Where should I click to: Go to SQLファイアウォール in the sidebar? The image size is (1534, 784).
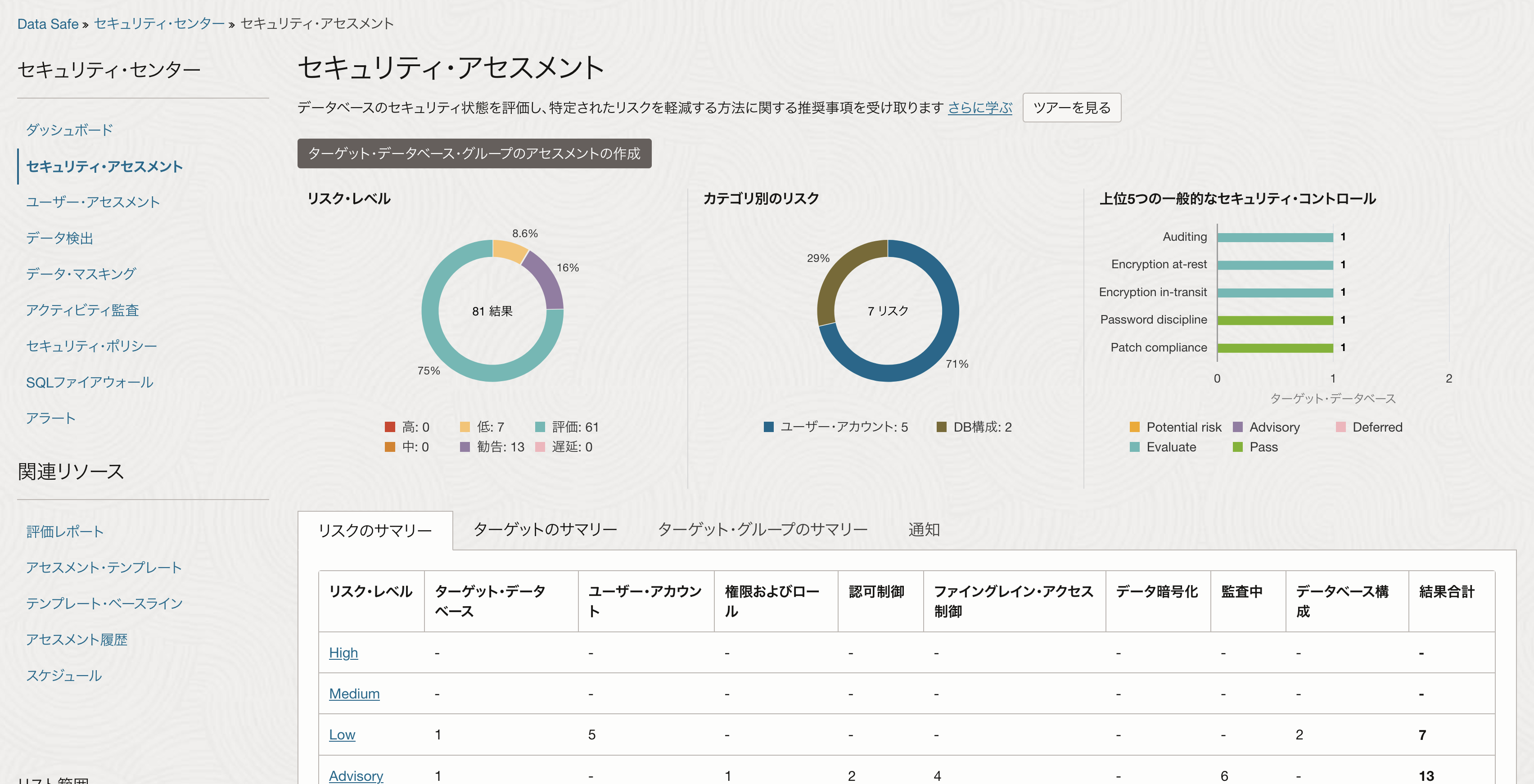[x=89, y=382]
